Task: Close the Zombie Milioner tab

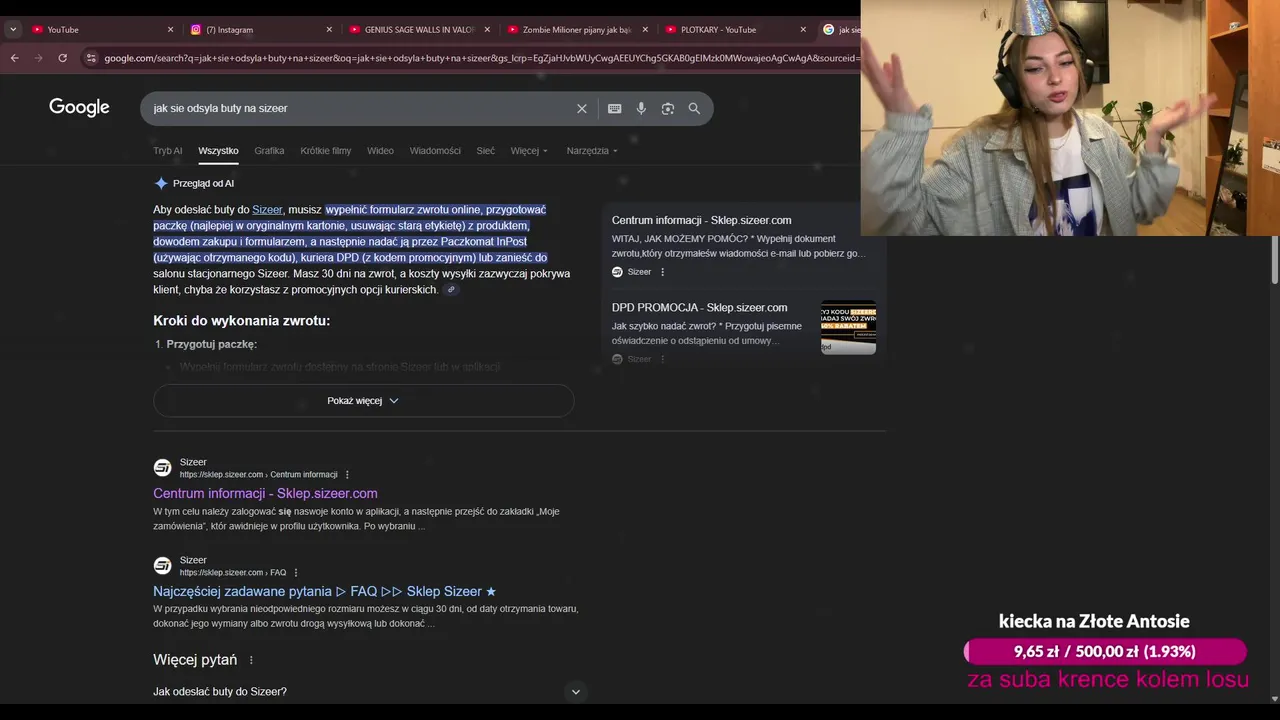Action: (645, 29)
